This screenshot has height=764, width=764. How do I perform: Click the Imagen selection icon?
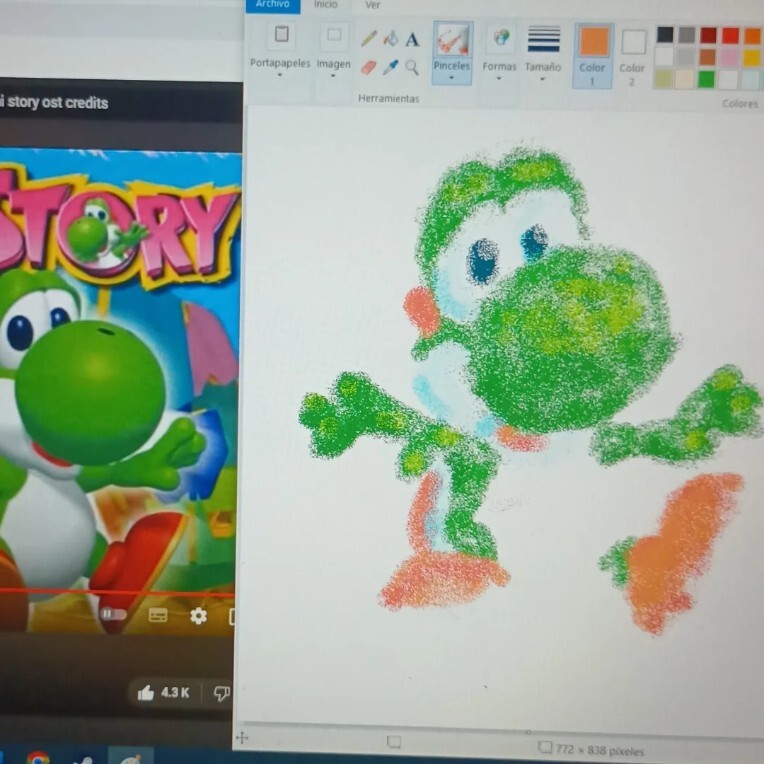[334, 36]
